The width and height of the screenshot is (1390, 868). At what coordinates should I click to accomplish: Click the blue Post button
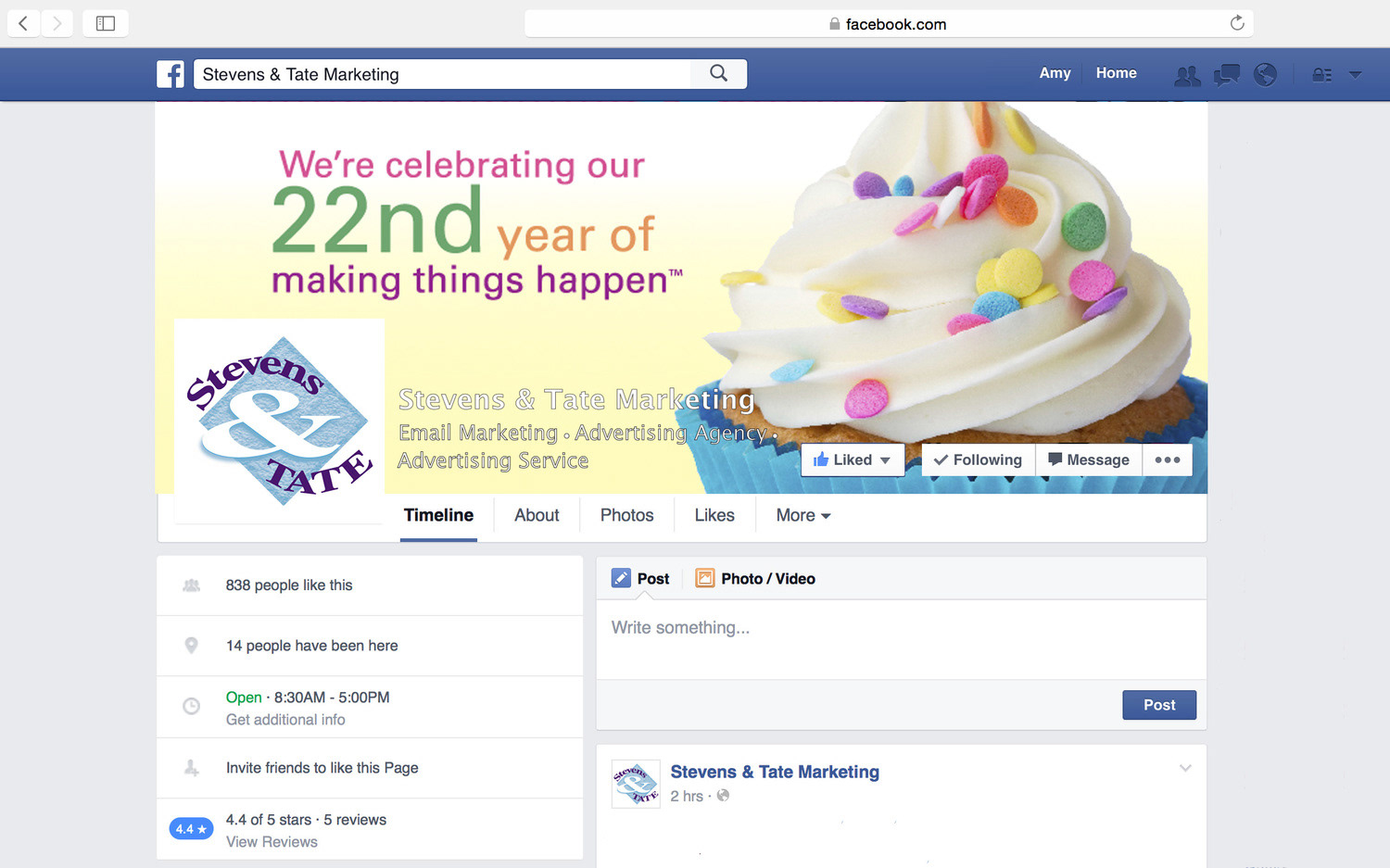(x=1159, y=705)
